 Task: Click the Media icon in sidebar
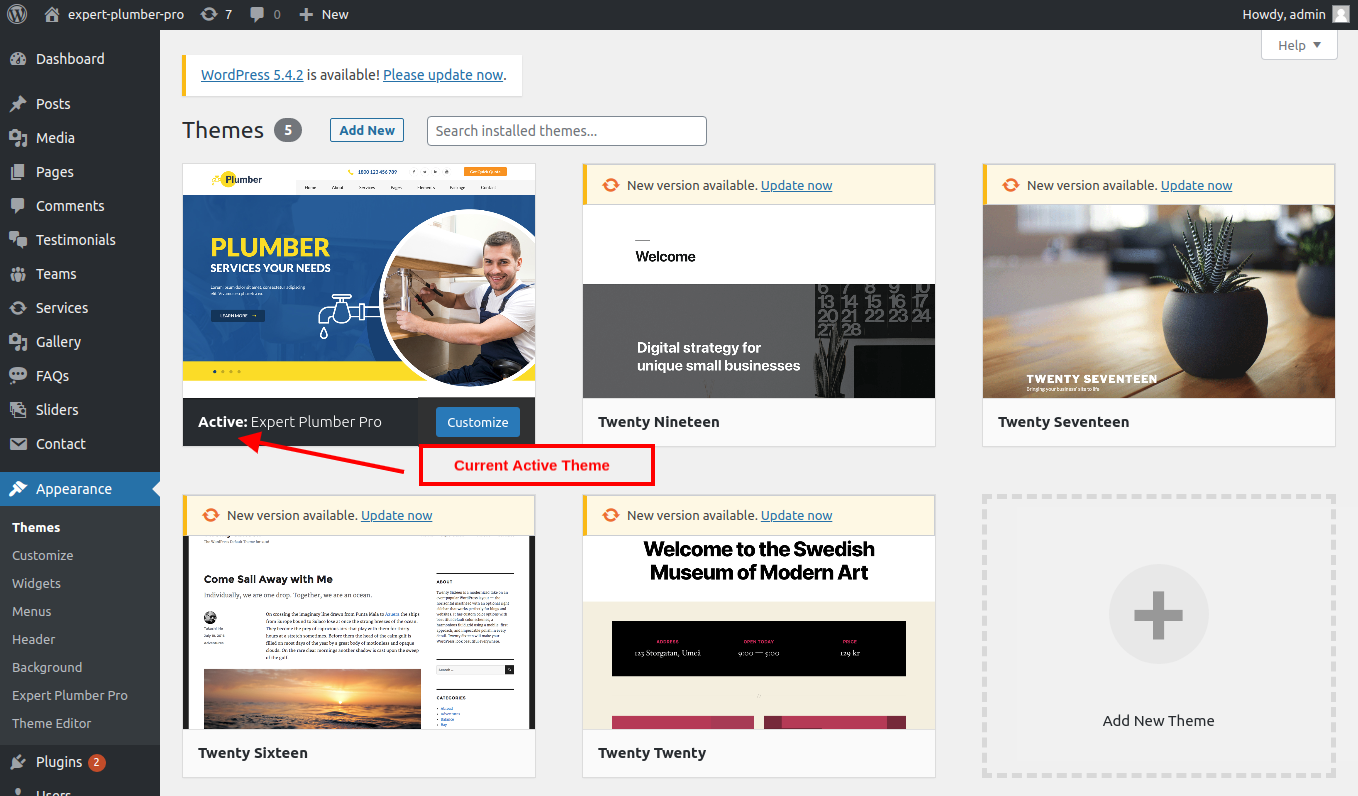coord(18,138)
